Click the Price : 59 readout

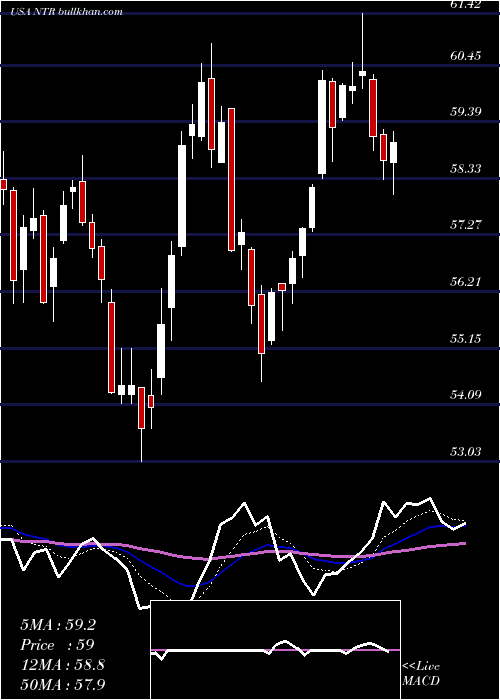pos(57,645)
